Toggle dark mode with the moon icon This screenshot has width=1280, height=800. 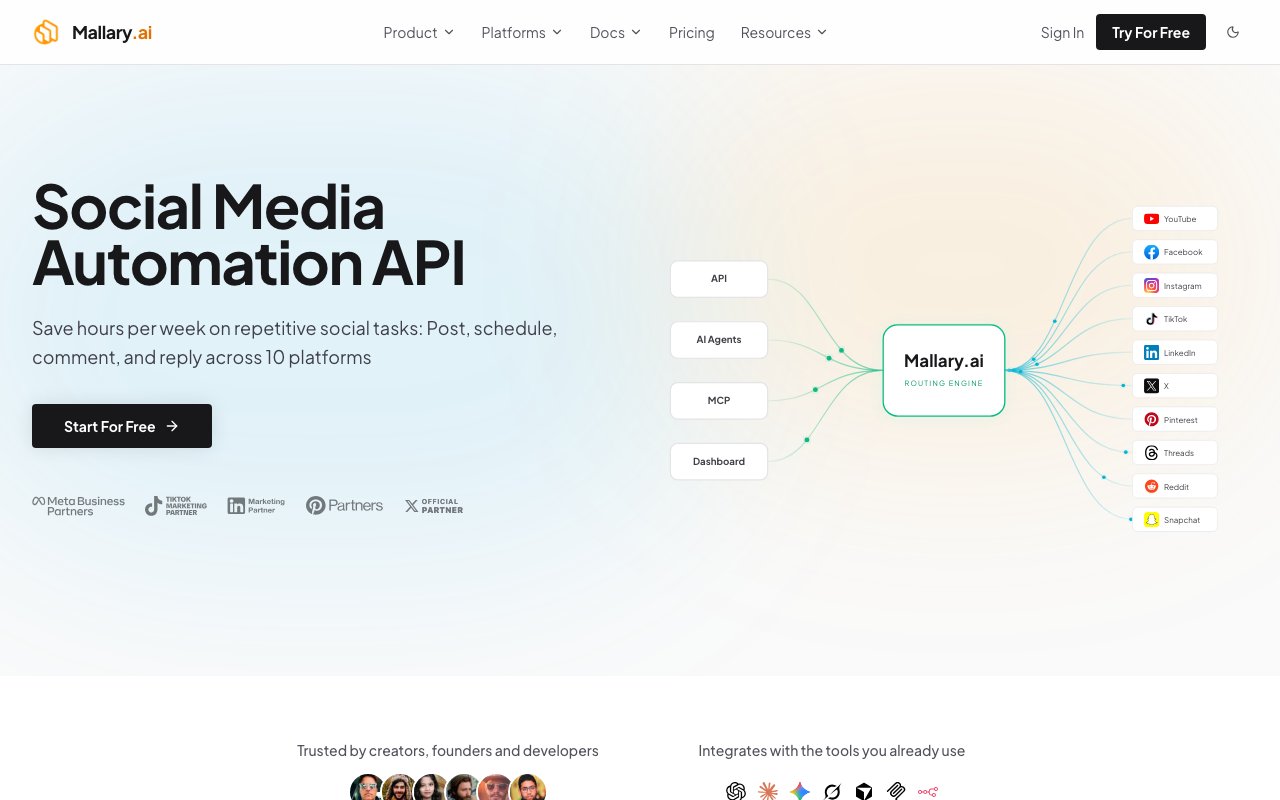pyautogui.click(x=1233, y=32)
